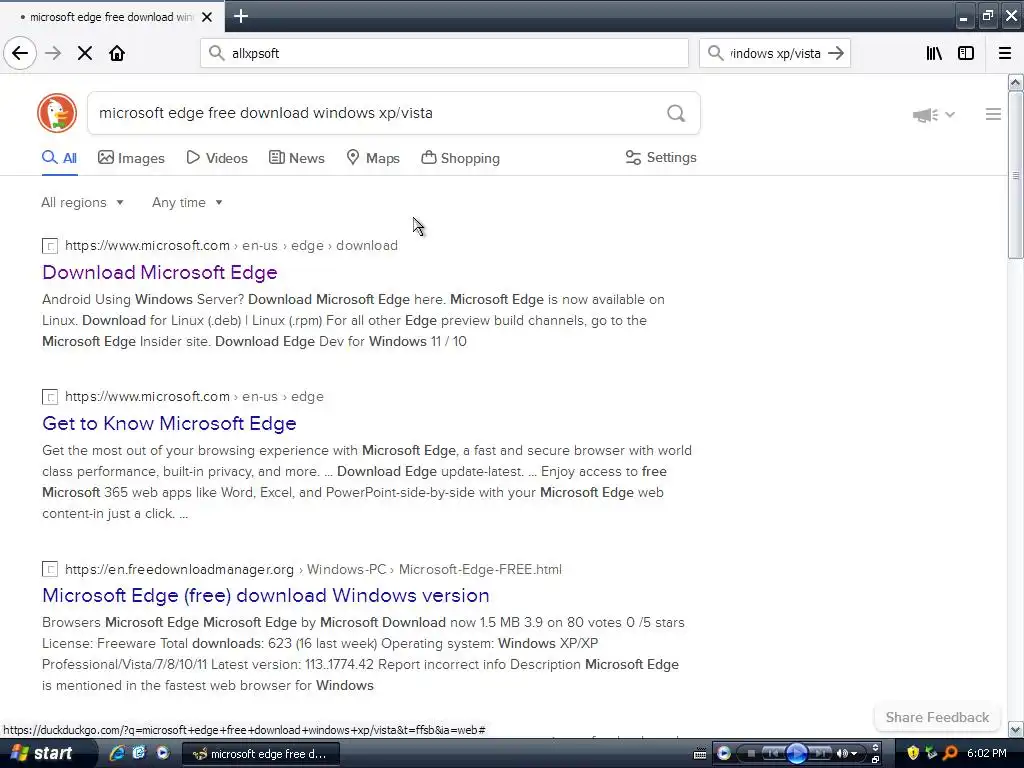Click the page scrollbar down arrow
1024x768 pixels.
point(1015,729)
